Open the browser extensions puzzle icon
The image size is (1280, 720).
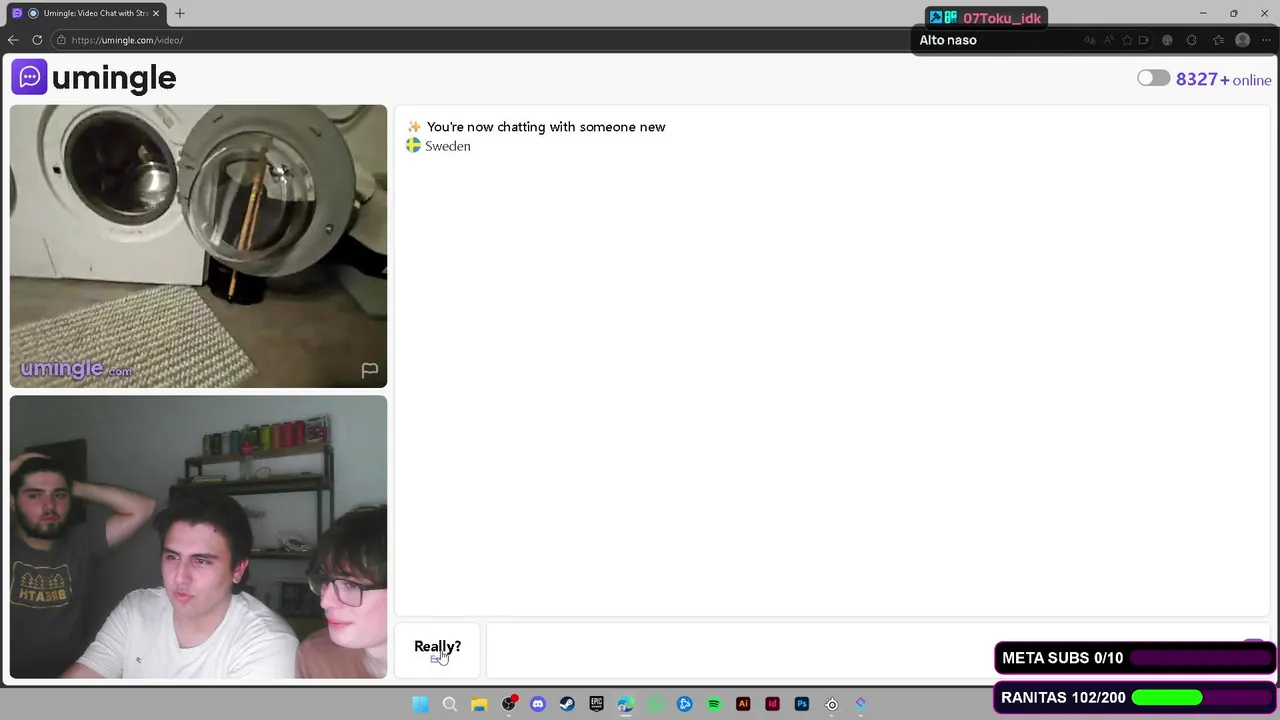point(1191,40)
